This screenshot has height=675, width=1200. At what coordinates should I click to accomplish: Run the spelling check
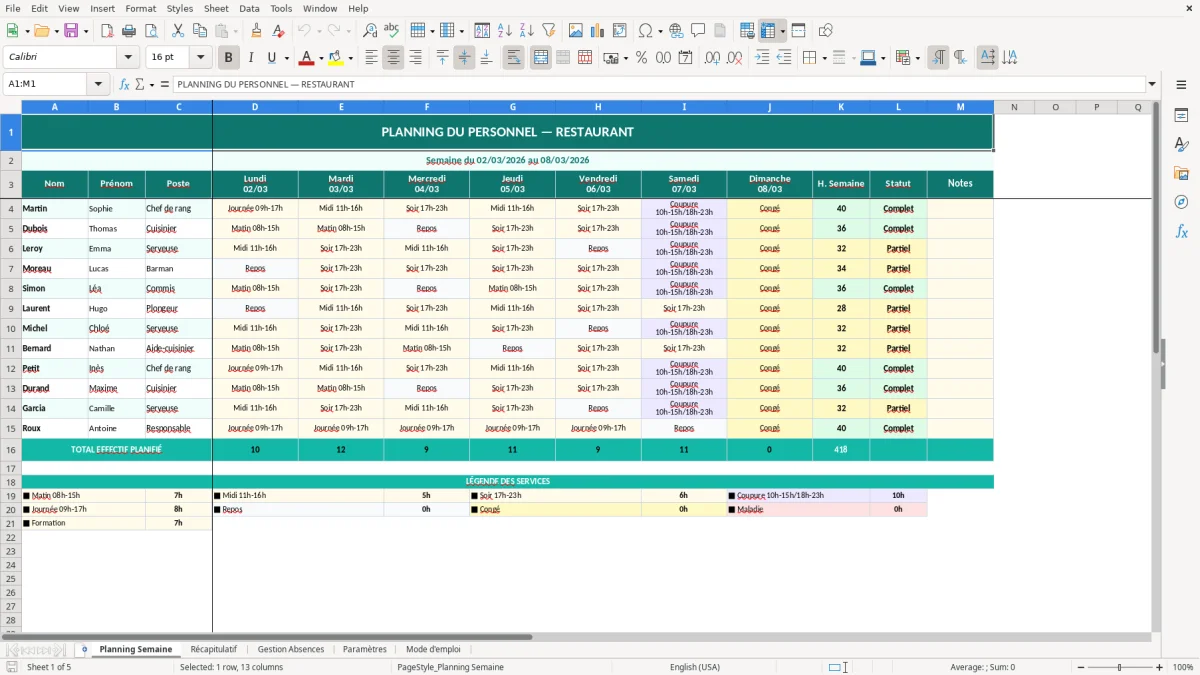(x=391, y=31)
